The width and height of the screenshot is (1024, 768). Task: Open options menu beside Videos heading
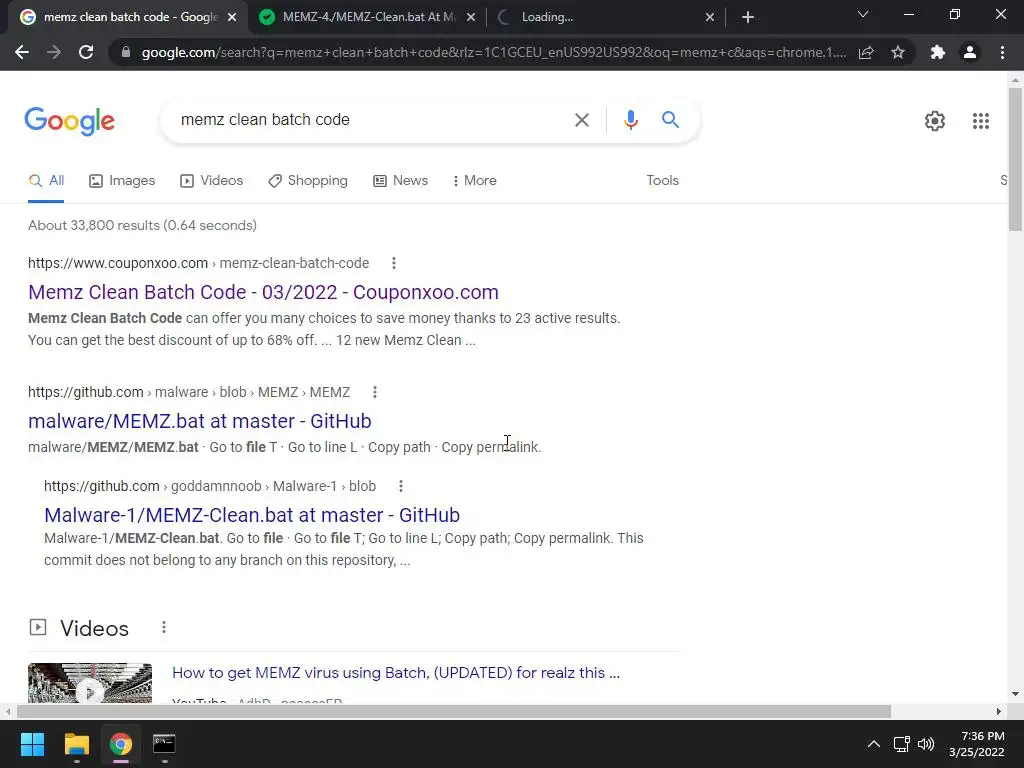(x=164, y=628)
